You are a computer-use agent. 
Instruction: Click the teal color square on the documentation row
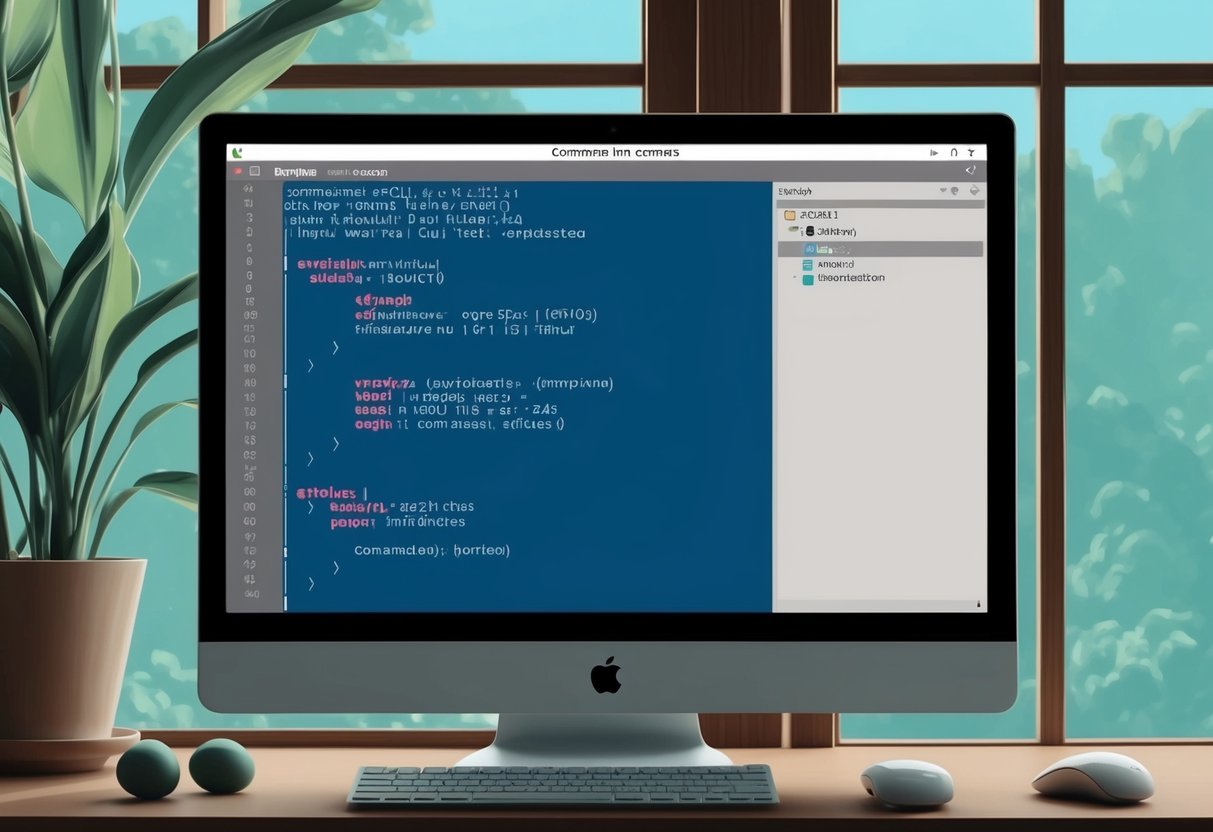point(808,277)
